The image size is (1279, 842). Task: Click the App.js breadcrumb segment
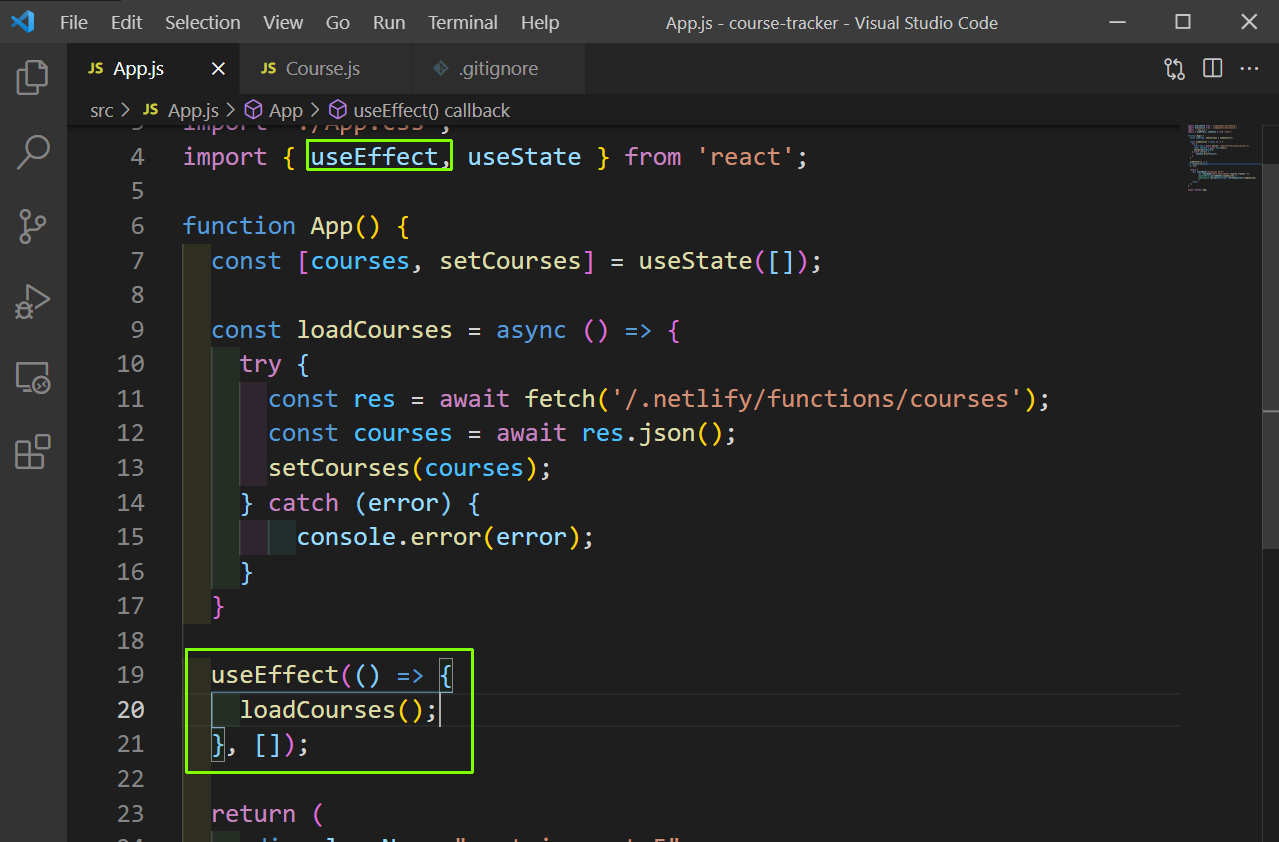[182, 110]
